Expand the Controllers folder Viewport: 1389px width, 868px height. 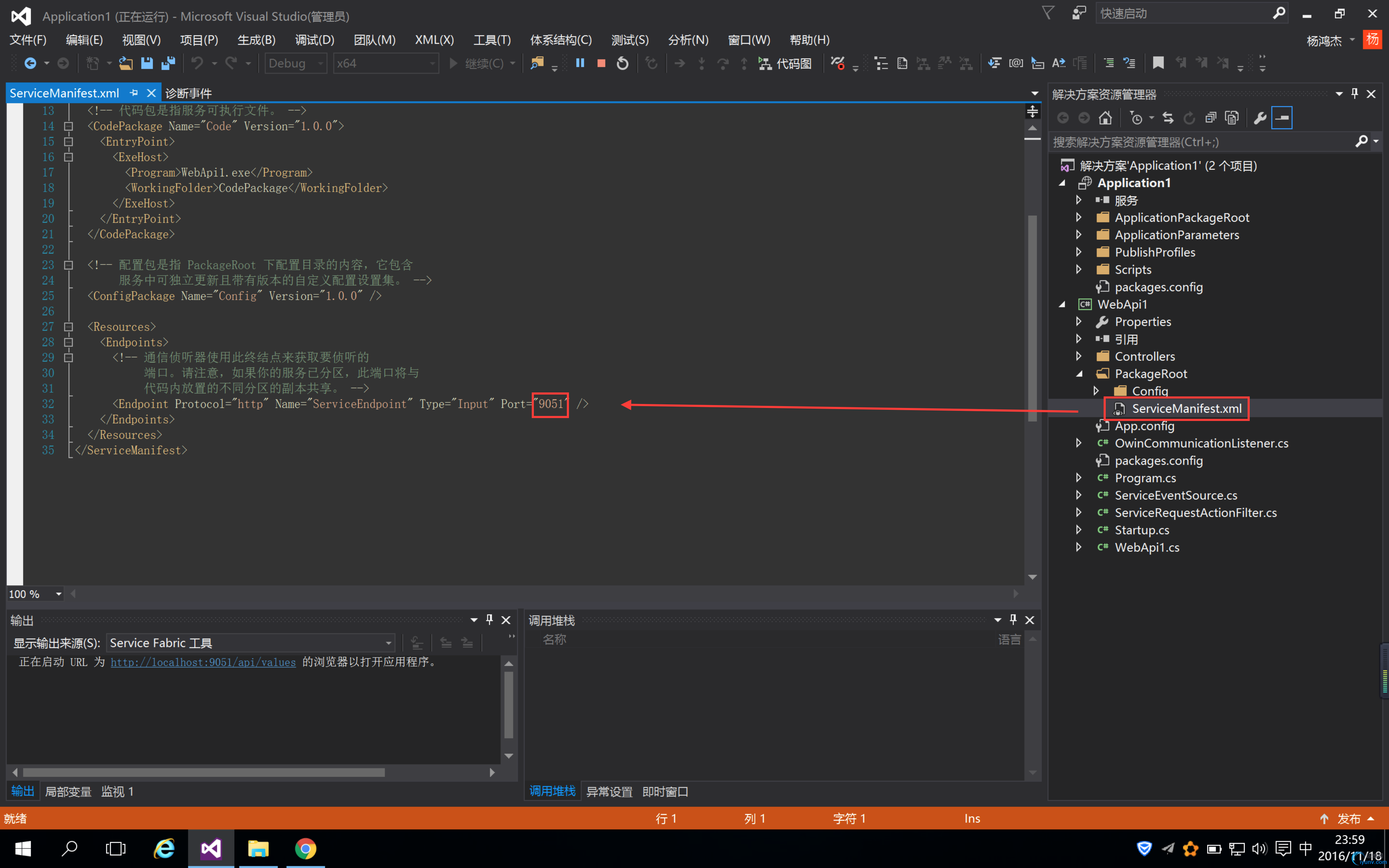pyautogui.click(x=1079, y=357)
